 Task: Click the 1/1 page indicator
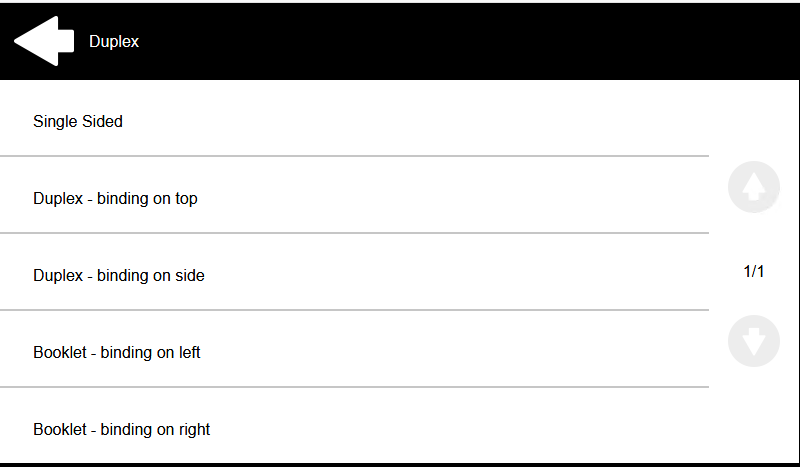(x=754, y=271)
